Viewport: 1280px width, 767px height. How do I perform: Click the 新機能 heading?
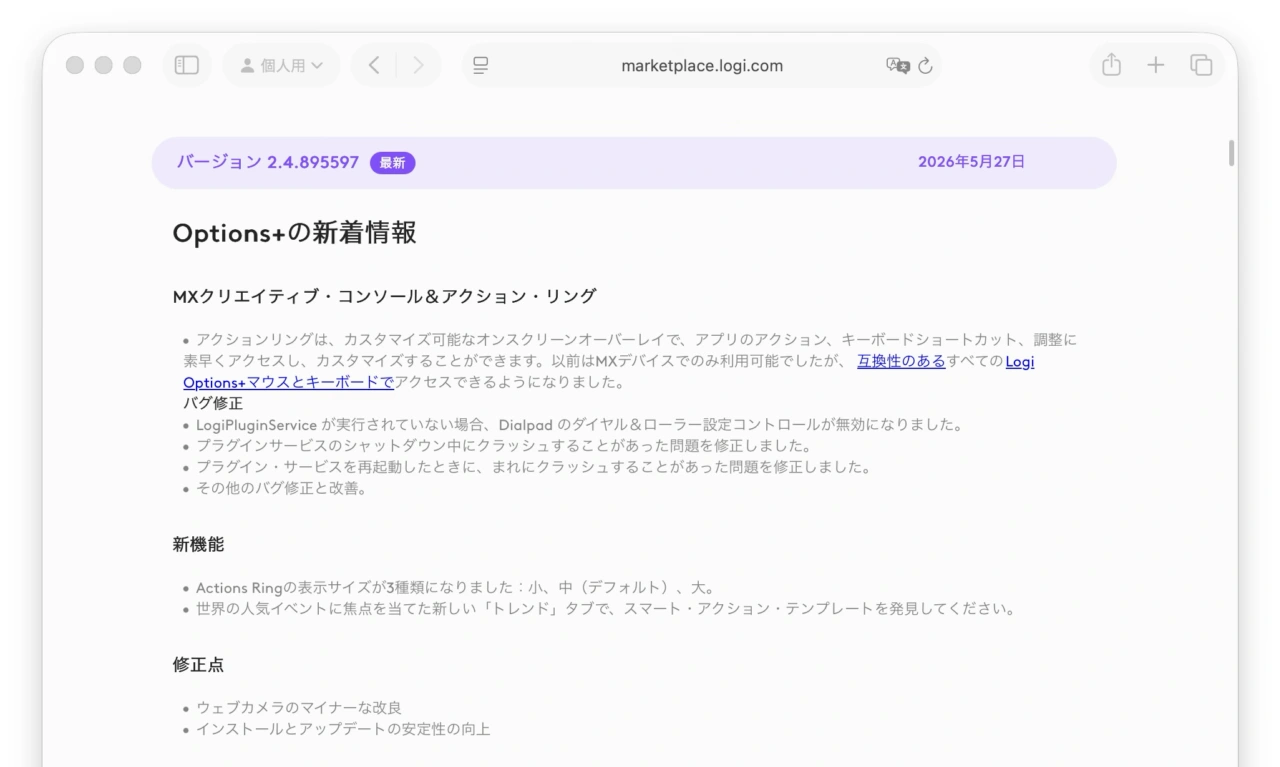[x=198, y=545]
